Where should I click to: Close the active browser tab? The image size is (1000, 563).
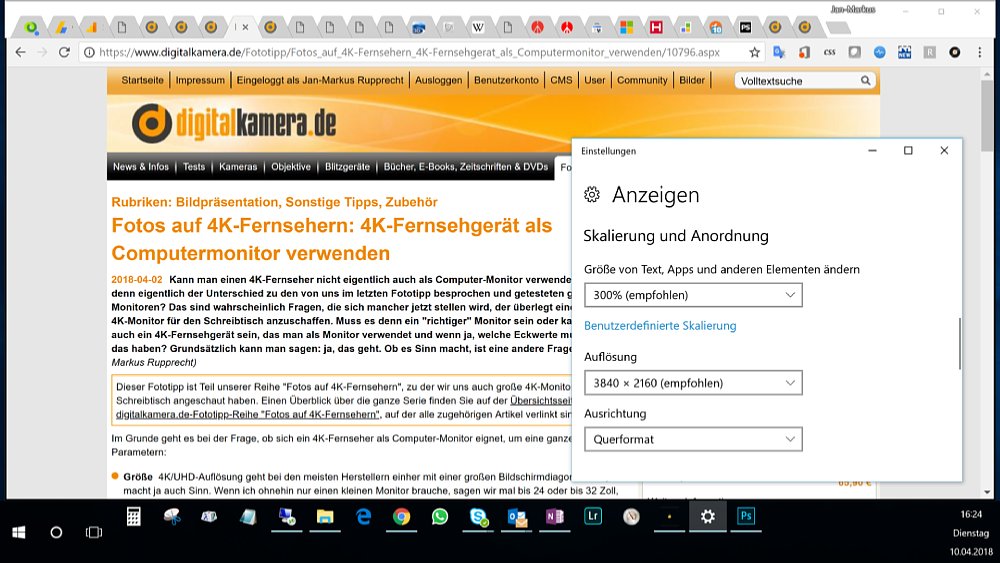(x=246, y=27)
